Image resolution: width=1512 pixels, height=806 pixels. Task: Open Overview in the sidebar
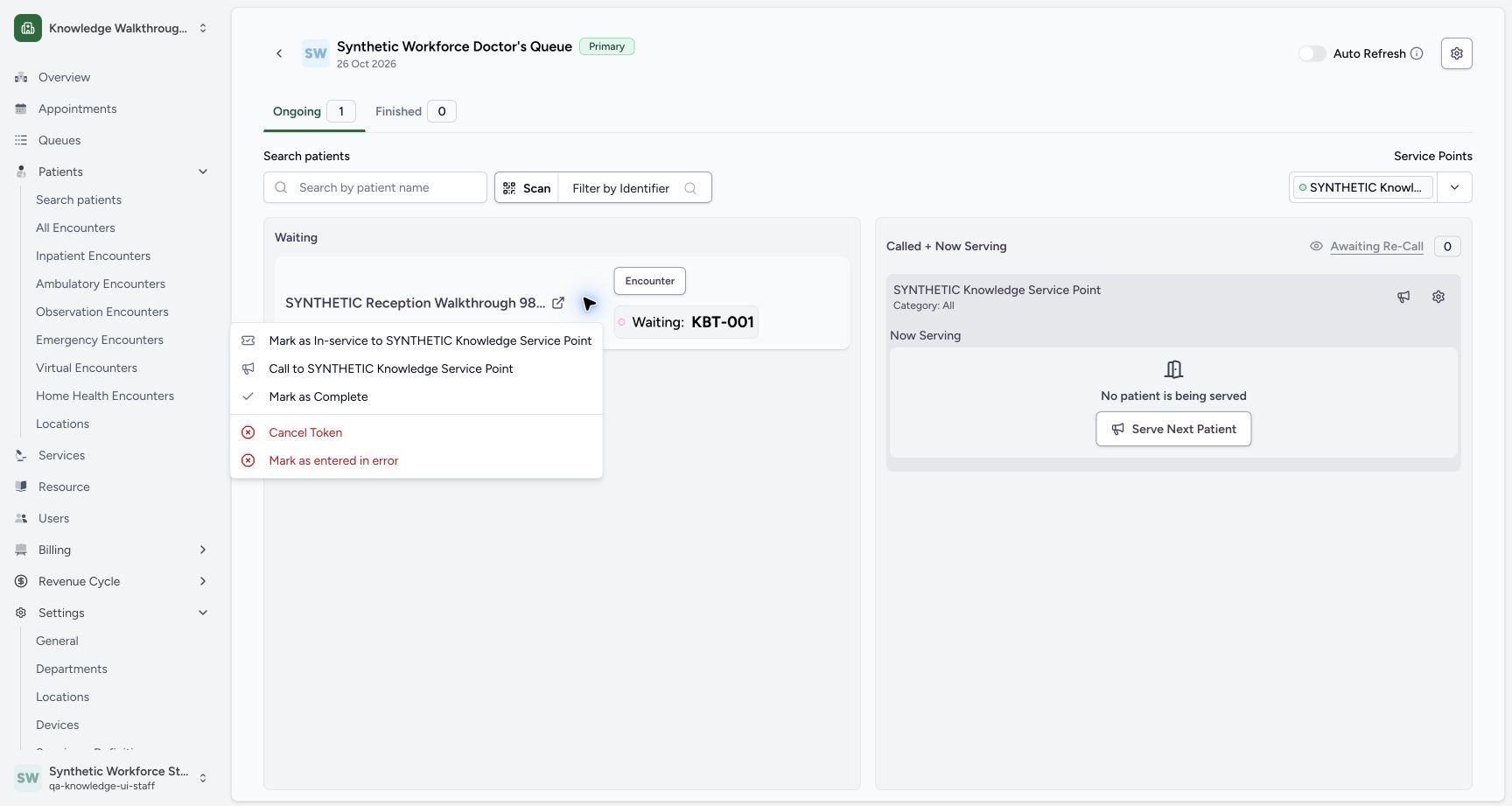click(64, 77)
